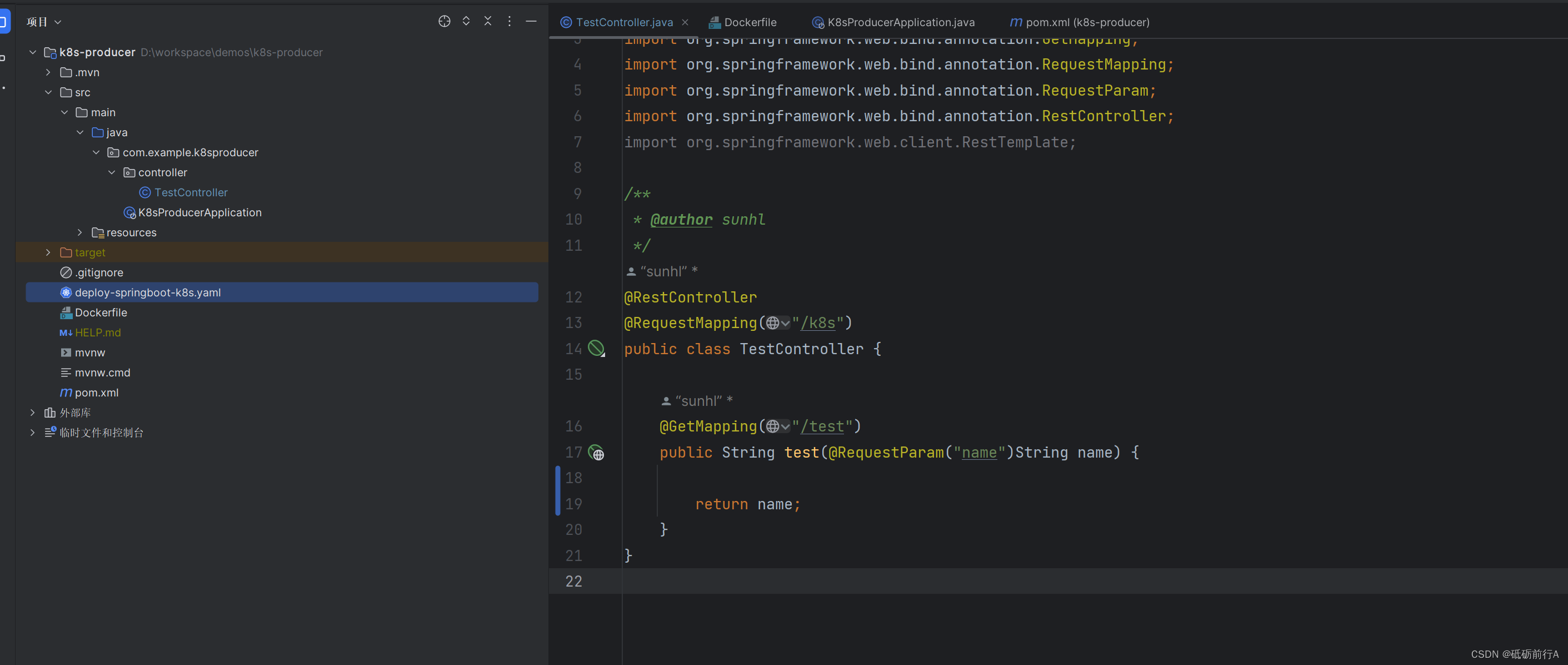Hide the project tool window
This screenshot has width=1568, height=665.
[x=531, y=21]
